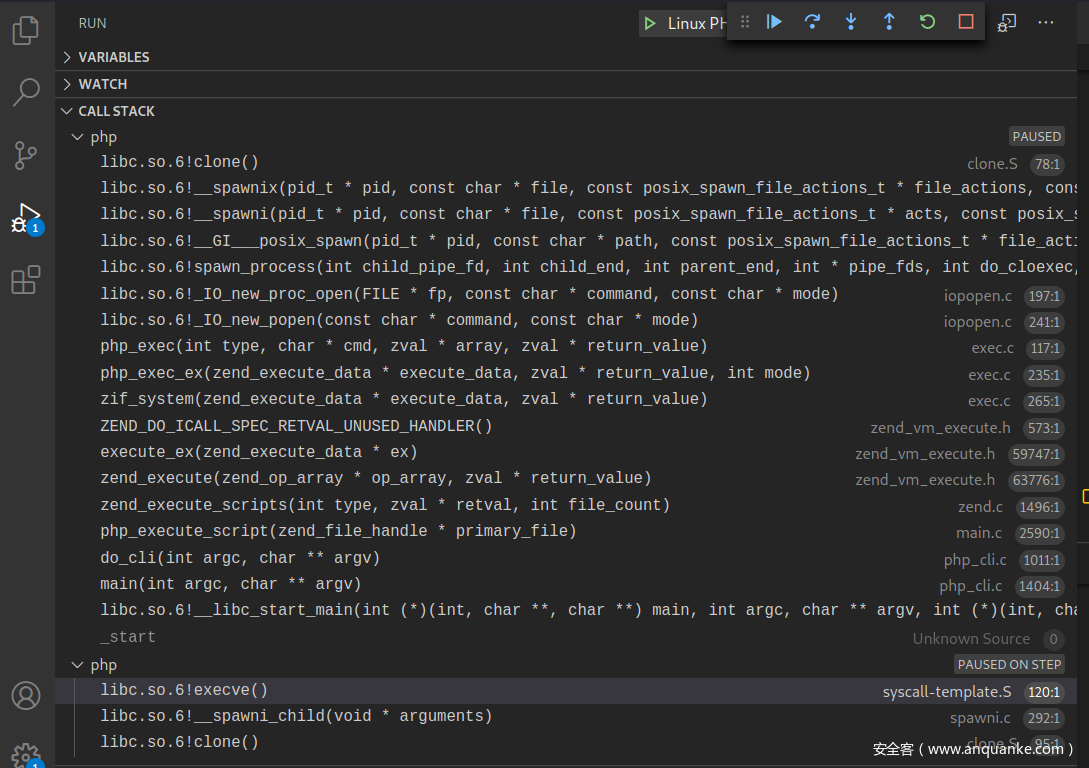Expand the WATCH section
The height and width of the screenshot is (768, 1089).
[103, 84]
